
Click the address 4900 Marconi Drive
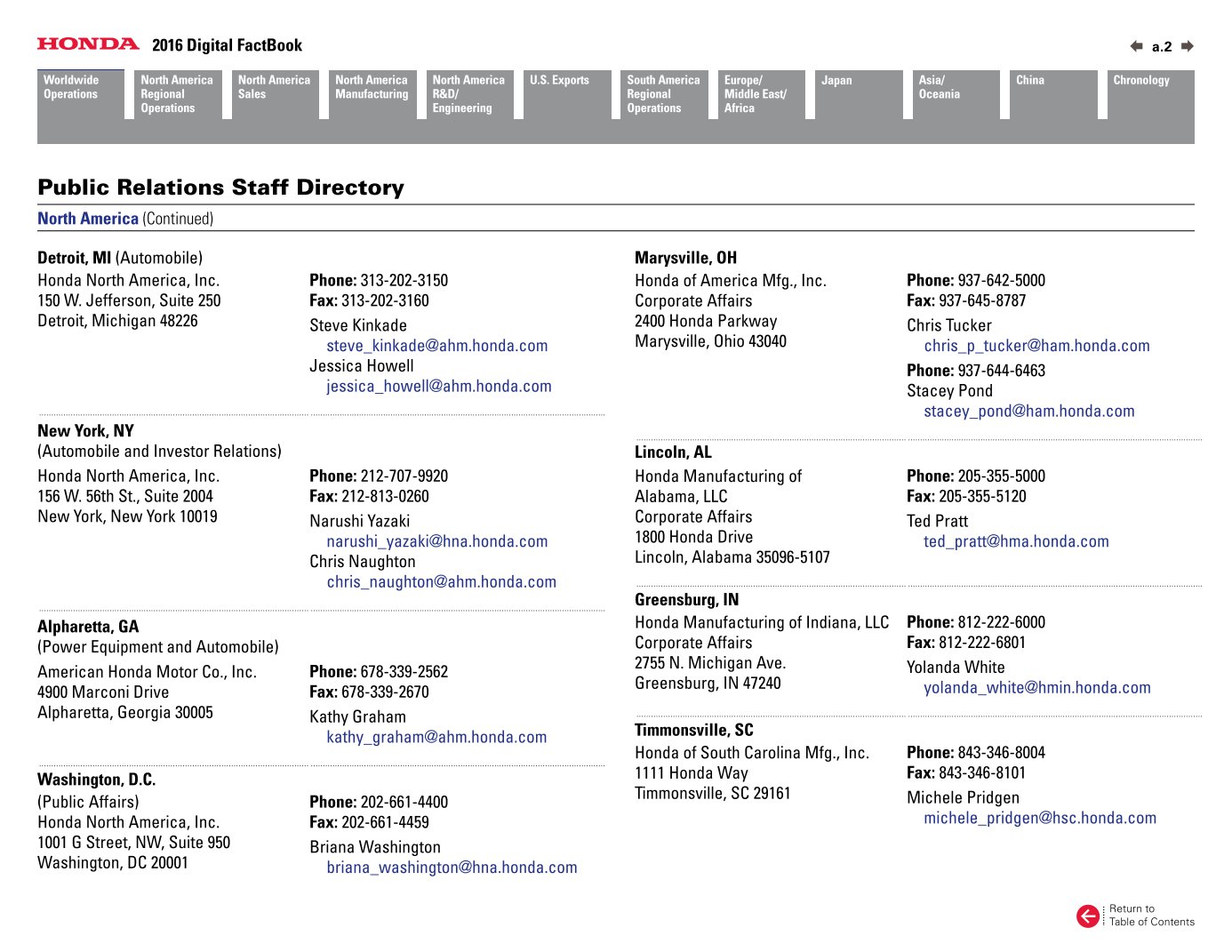(x=103, y=692)
